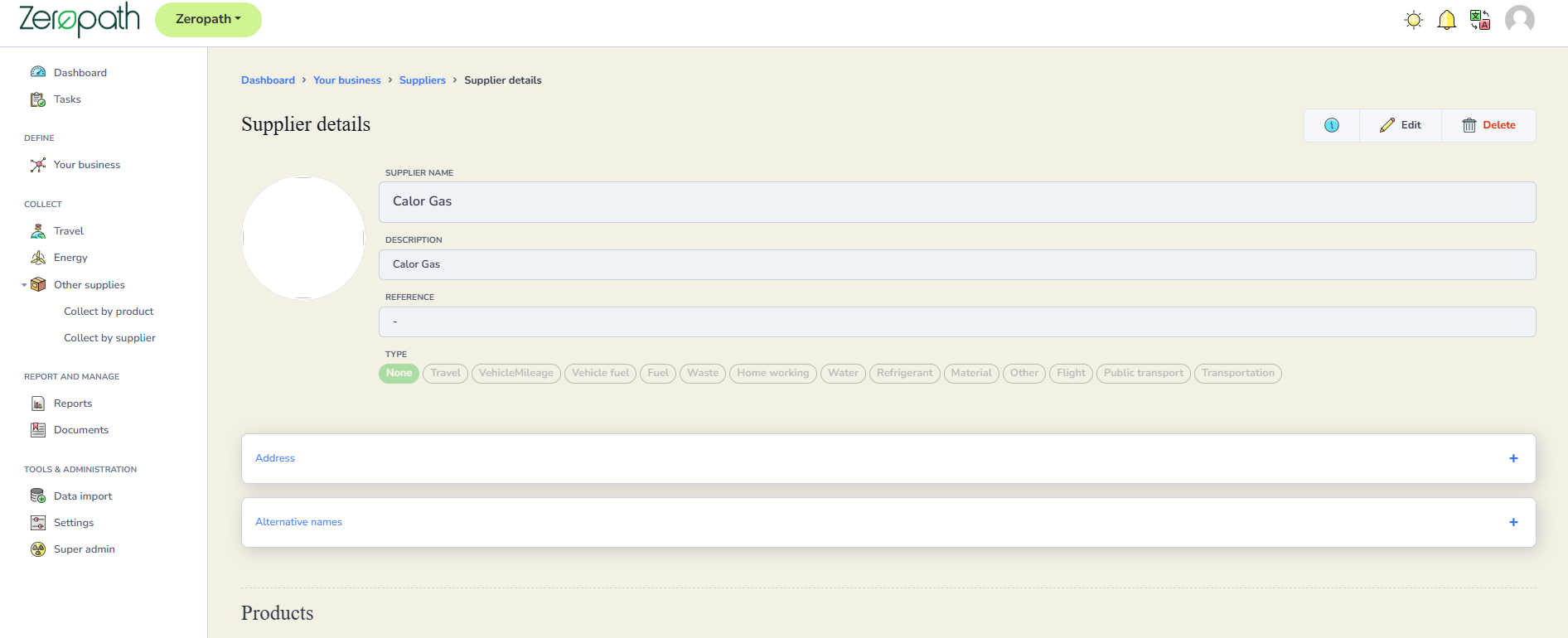Click the supplier logo placeholder circle

(303, 238)
